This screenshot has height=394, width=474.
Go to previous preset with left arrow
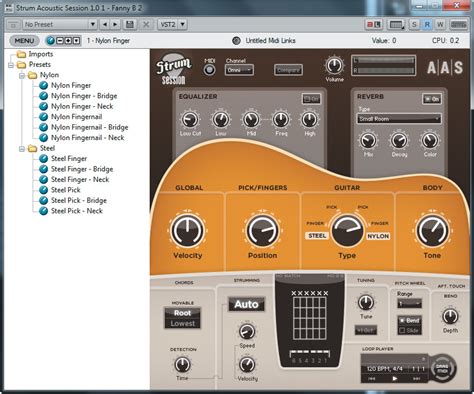(x=105, y=24)
